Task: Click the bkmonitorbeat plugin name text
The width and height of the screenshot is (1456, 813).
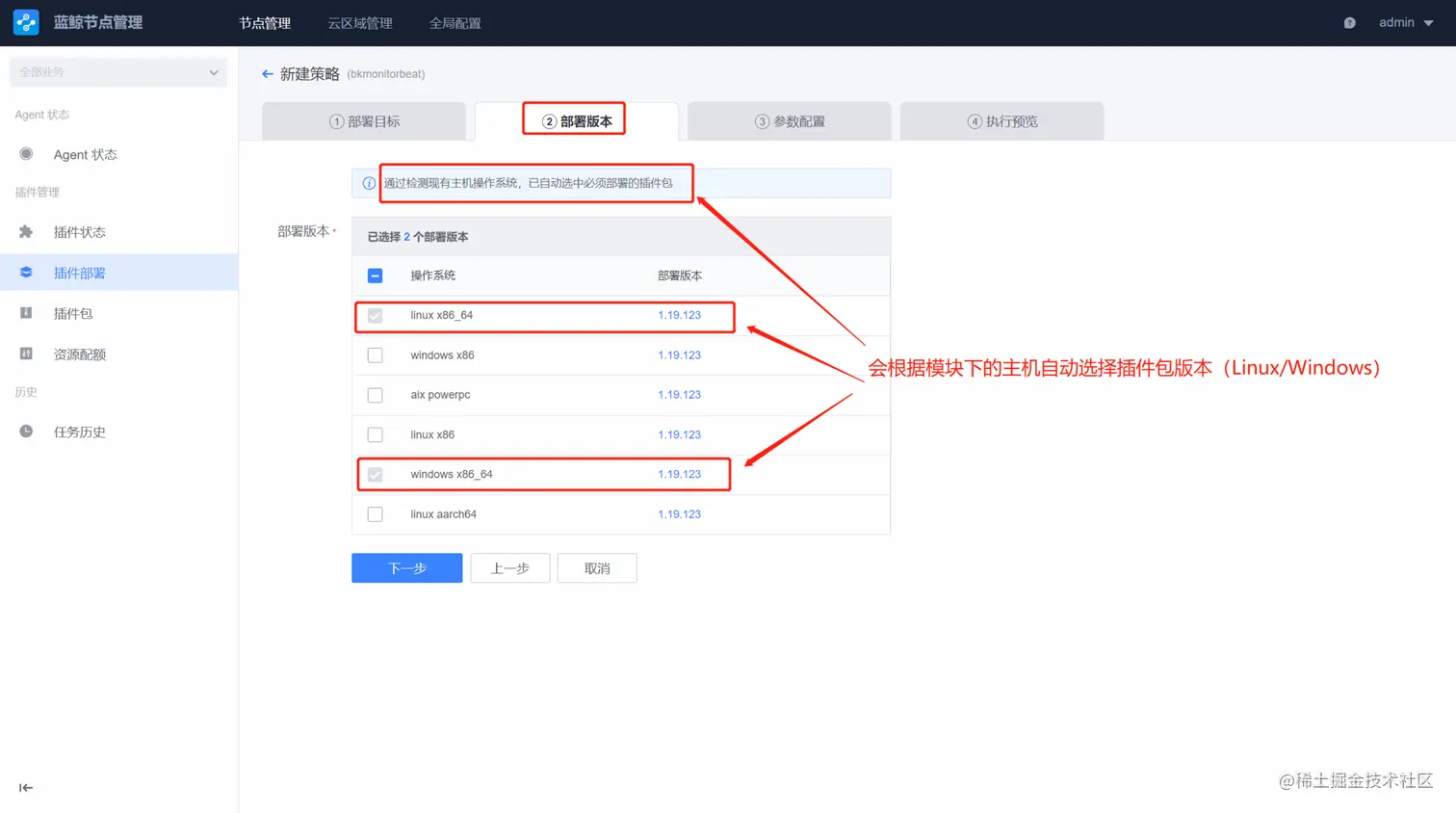Action: [x=386, y=74]
